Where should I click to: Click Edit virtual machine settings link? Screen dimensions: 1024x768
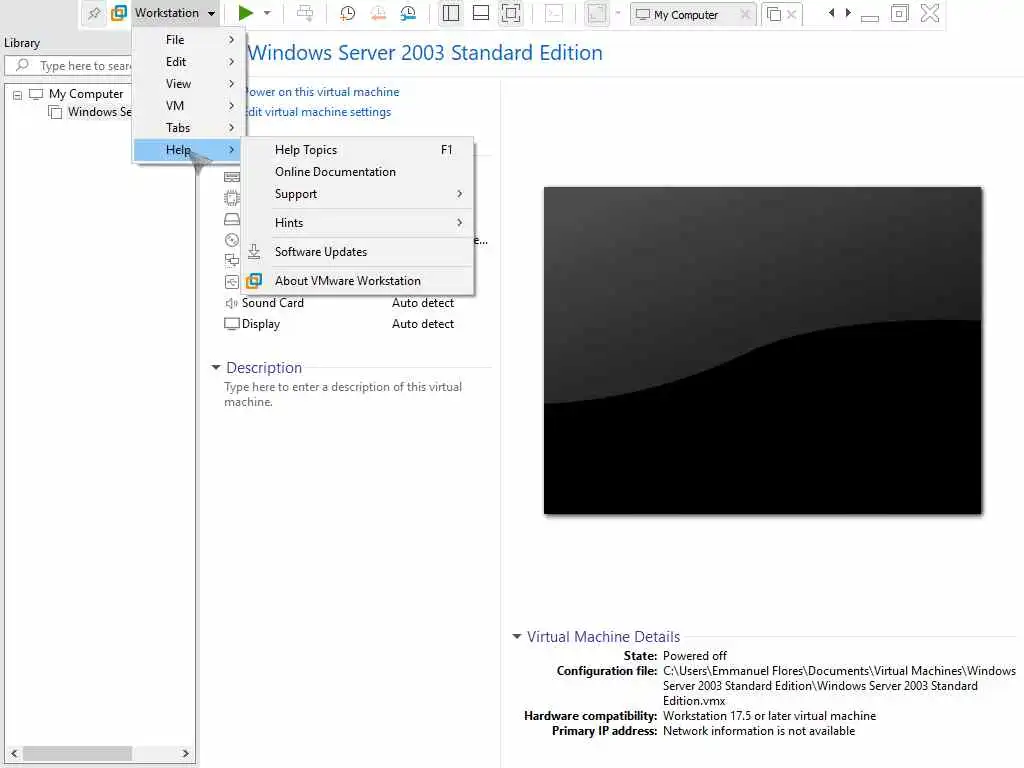318,112
